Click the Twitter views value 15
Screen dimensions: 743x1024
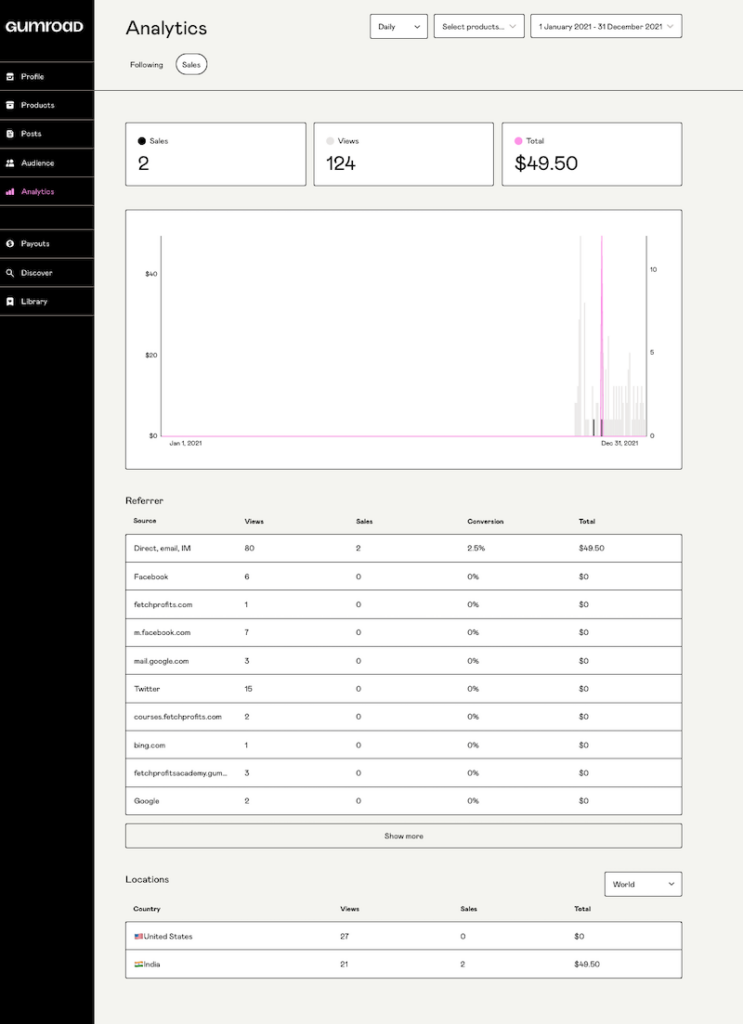tap(248, 689)
